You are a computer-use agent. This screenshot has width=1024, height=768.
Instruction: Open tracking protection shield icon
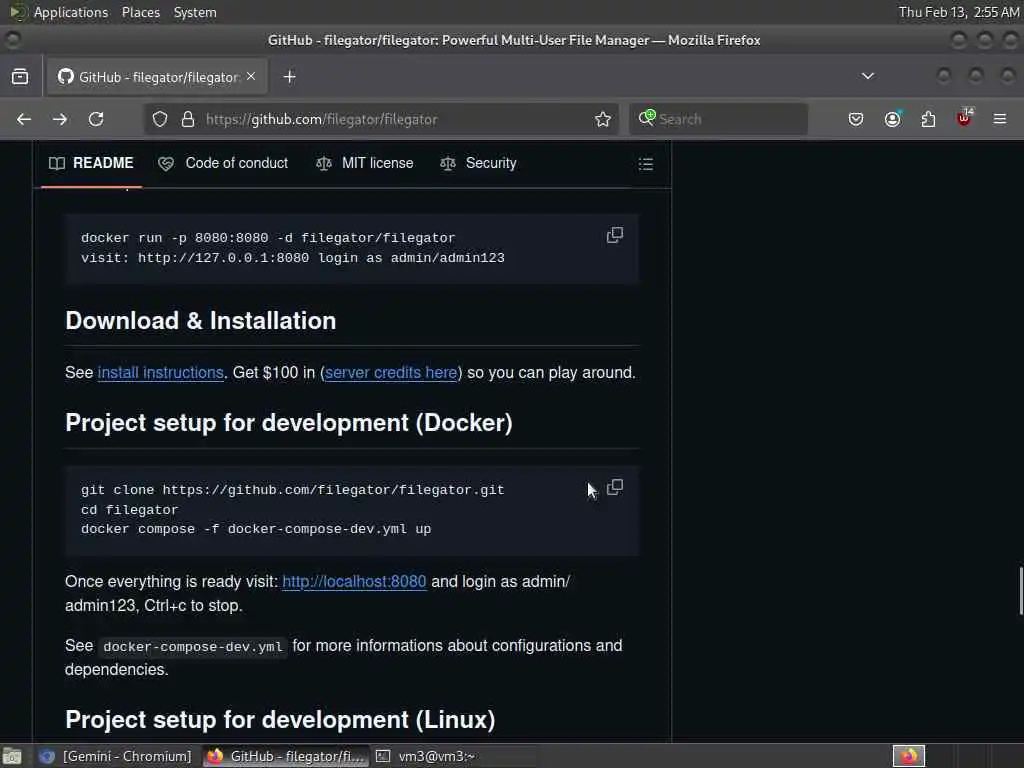160,119
